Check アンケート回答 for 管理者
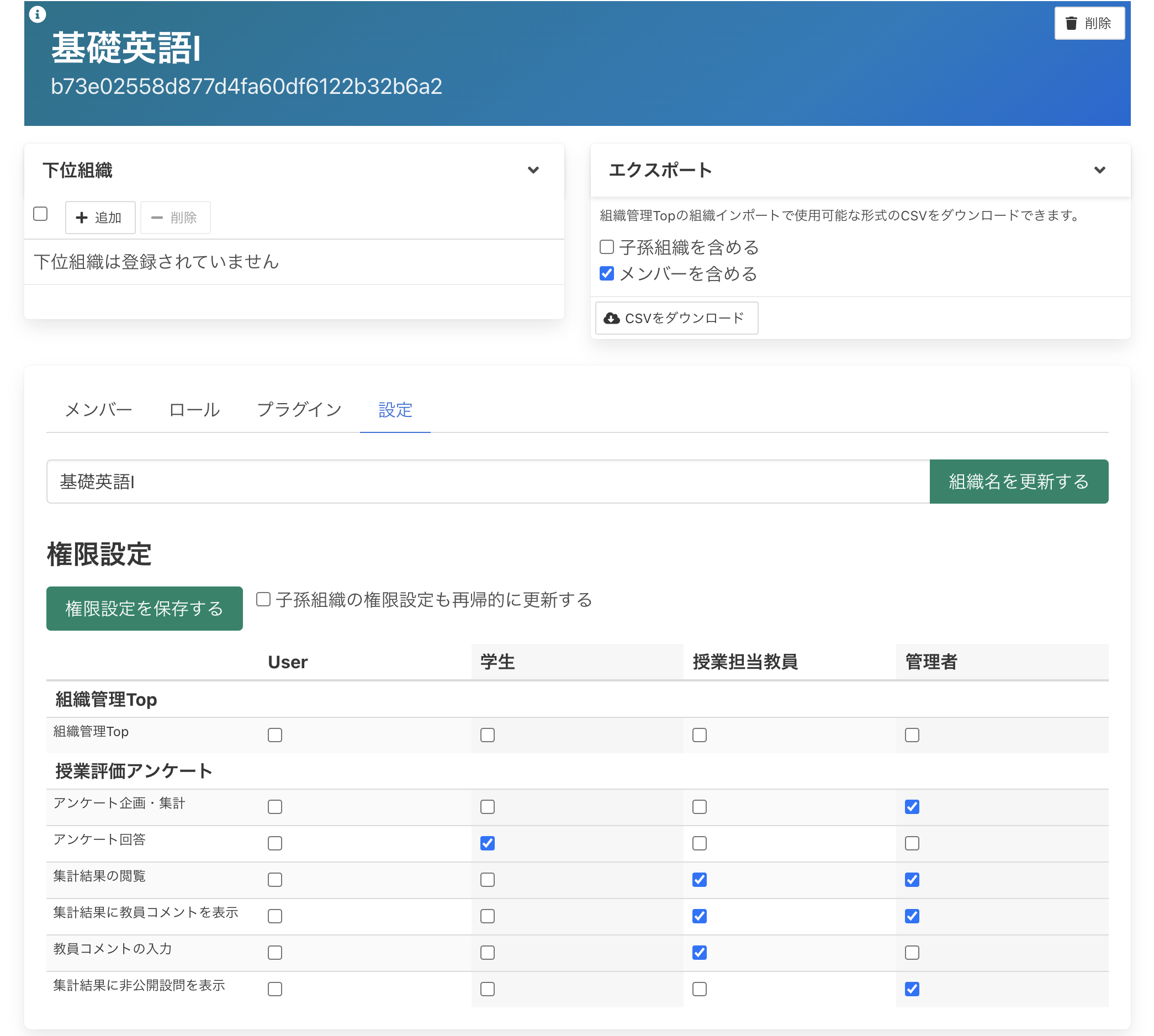Screen dimensions: 1154x1036 tap(912, 843)
